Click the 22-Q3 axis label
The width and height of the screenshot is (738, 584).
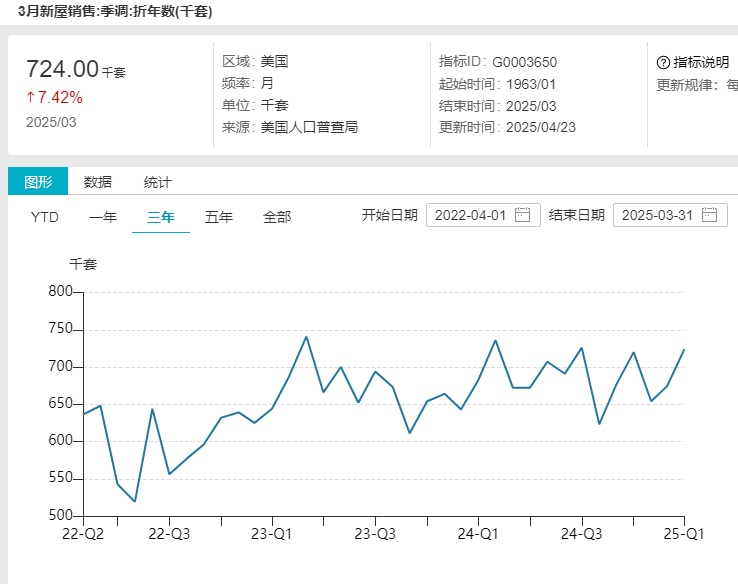169,534
